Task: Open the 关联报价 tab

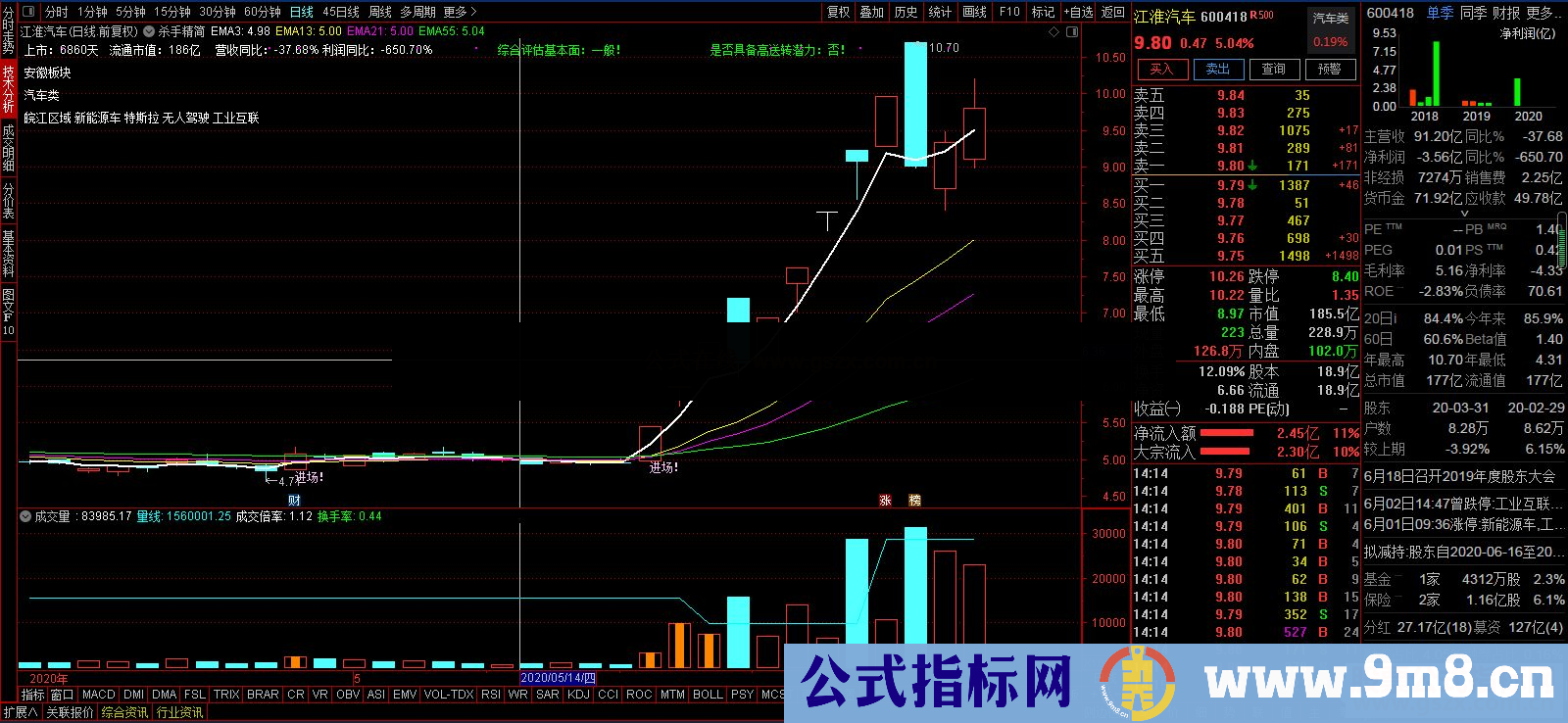Action: pos(71,712)
